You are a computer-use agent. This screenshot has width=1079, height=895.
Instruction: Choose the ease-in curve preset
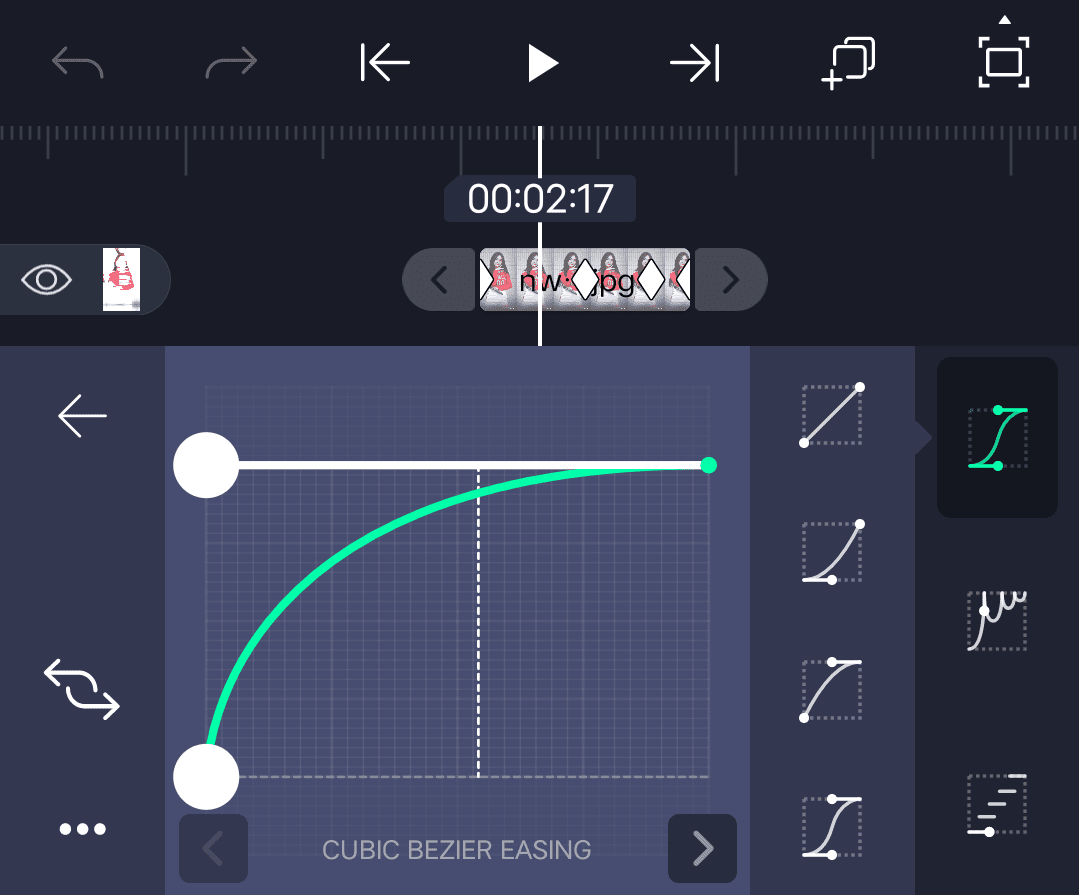832,552
